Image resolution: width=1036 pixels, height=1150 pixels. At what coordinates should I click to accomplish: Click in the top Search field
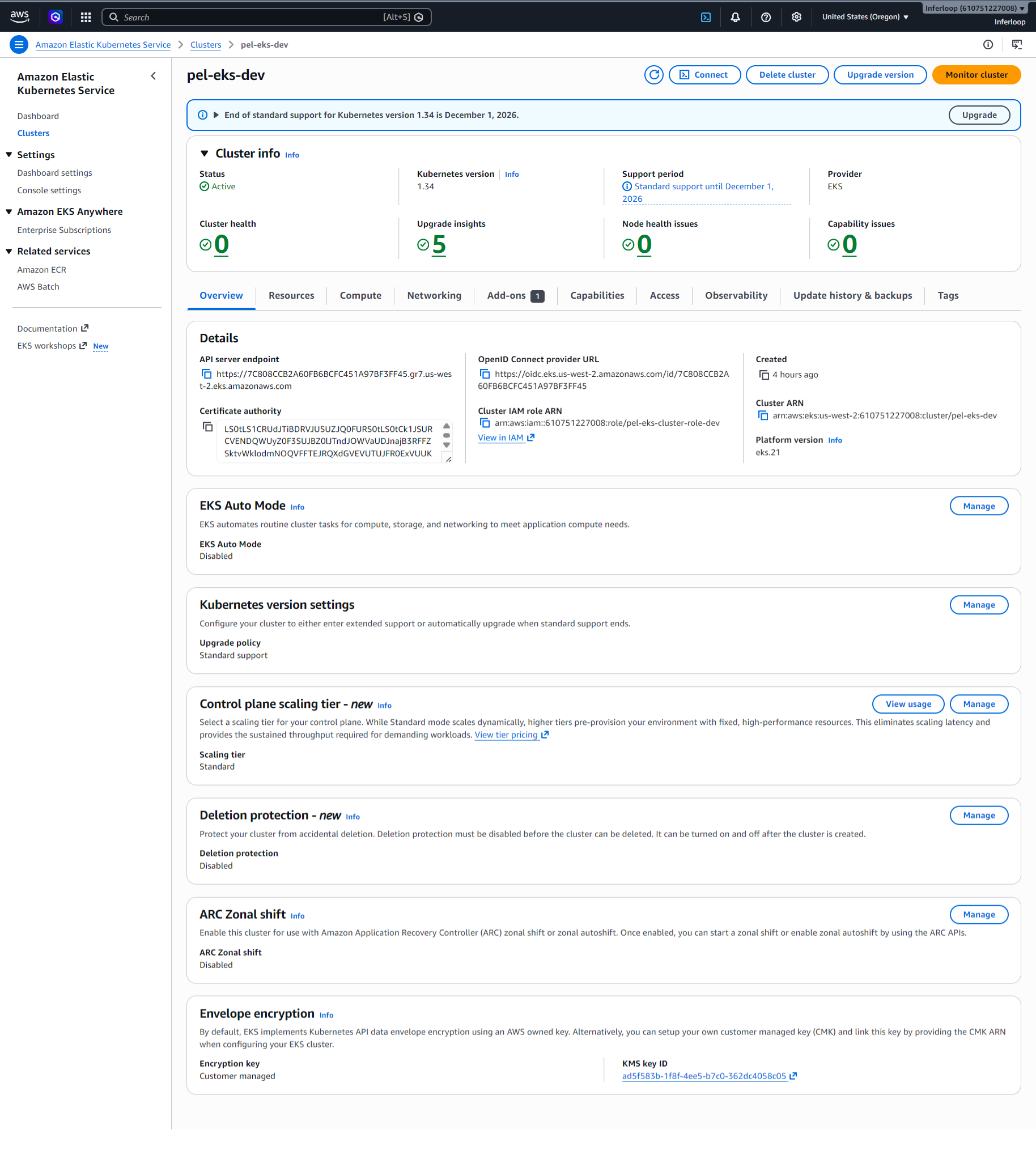coord(266,17)
